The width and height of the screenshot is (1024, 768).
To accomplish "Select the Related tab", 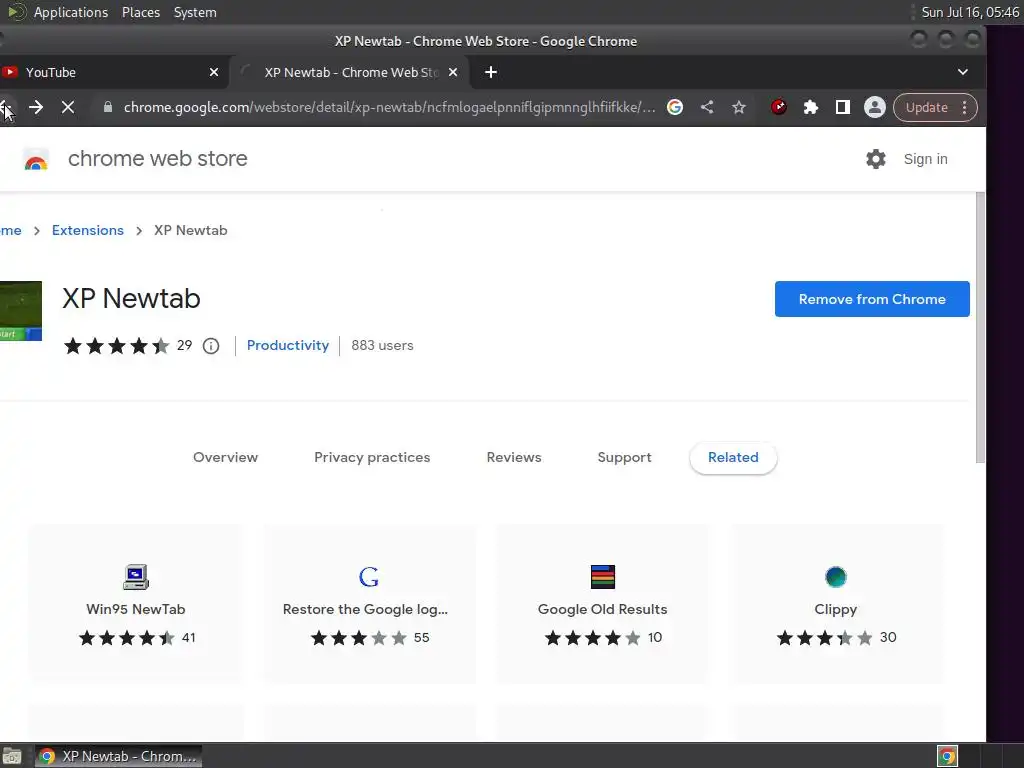I will point(733,457).
